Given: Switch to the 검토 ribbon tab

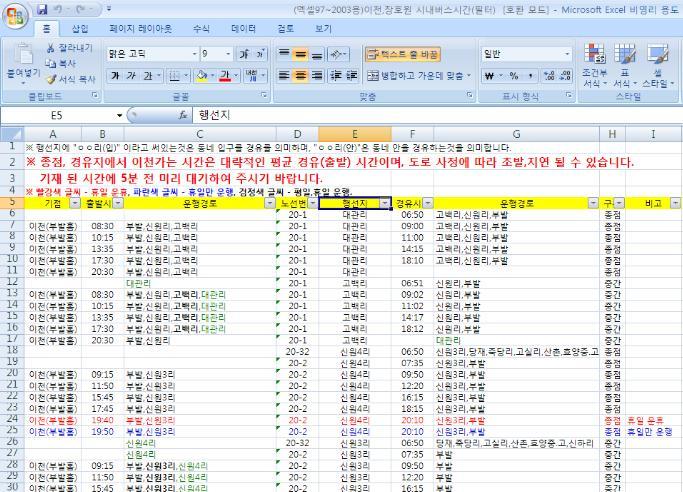Looking at the screenshot, I should (x=285, y=29).
